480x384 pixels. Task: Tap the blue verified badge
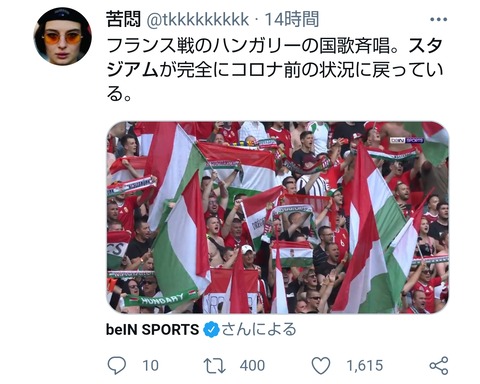pyautogui.click(x=211, y=330)
